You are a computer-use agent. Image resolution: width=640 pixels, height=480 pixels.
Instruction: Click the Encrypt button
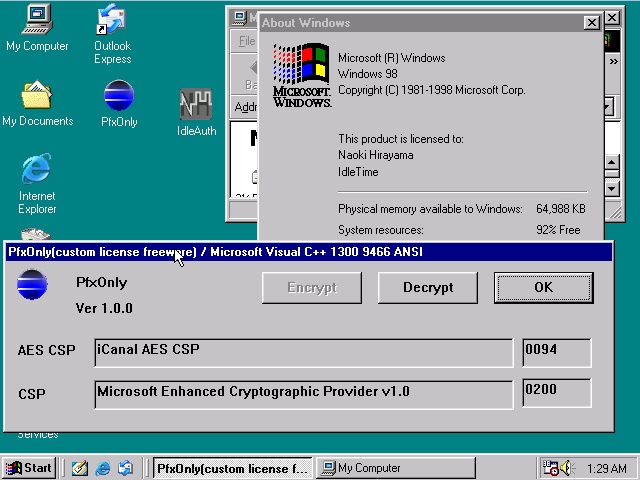click(x=312, y=288)
